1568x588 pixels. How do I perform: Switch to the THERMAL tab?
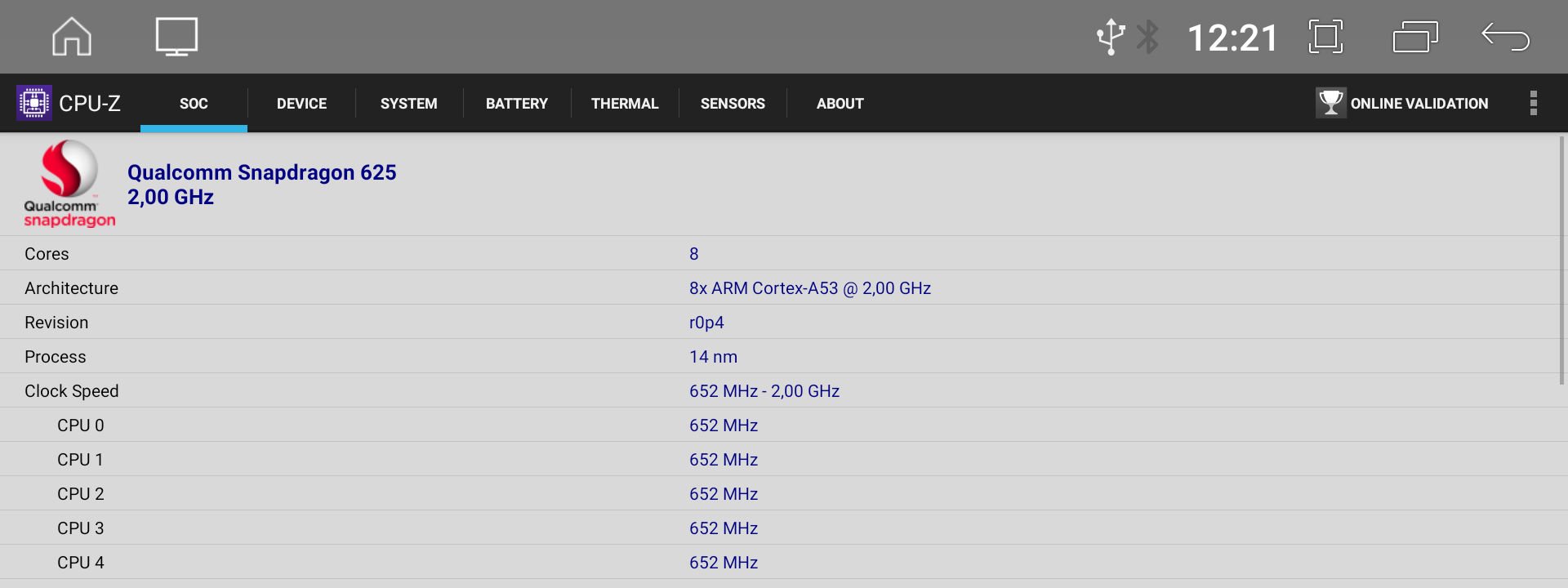click(625, 104)
